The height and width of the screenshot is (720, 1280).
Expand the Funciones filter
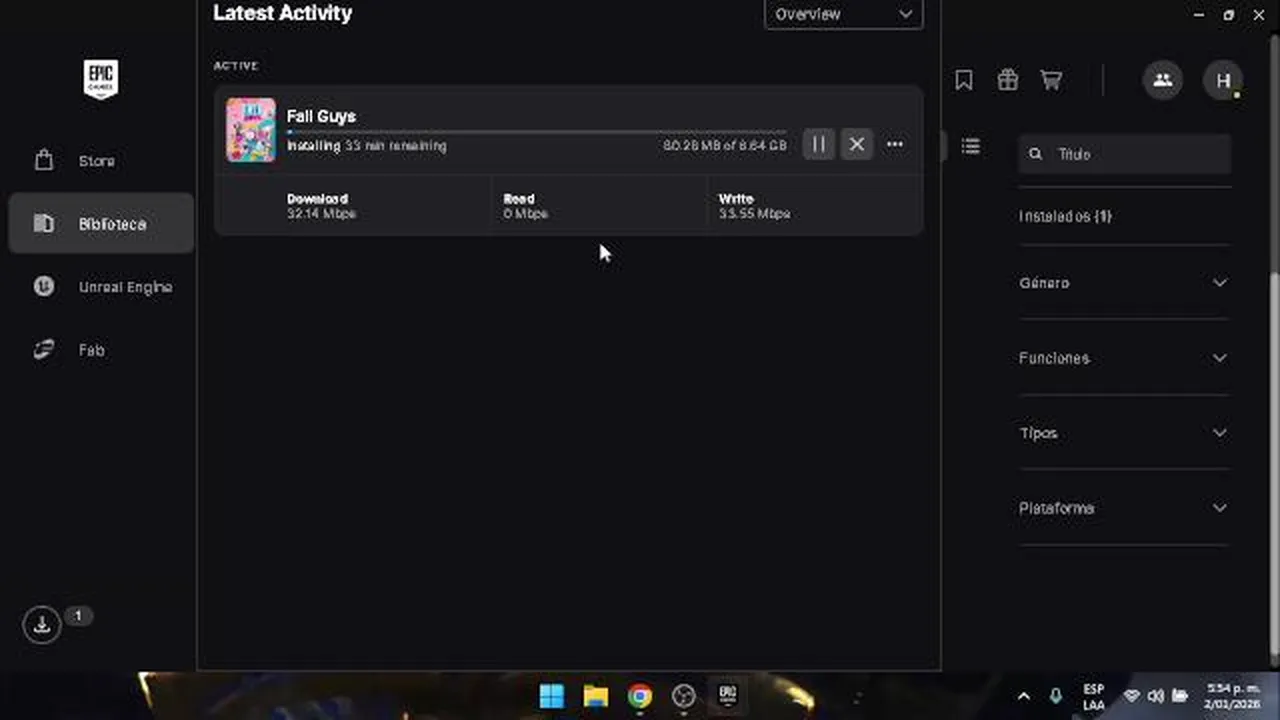1124,358
